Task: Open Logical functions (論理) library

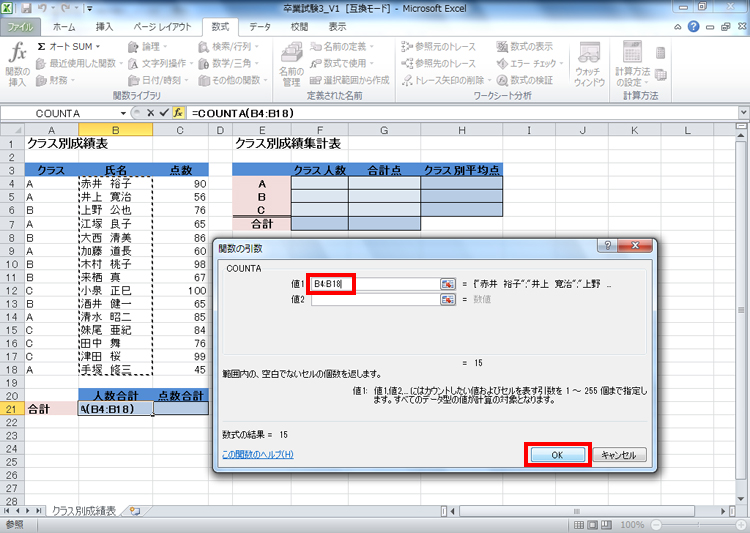Action: point(147,46)
